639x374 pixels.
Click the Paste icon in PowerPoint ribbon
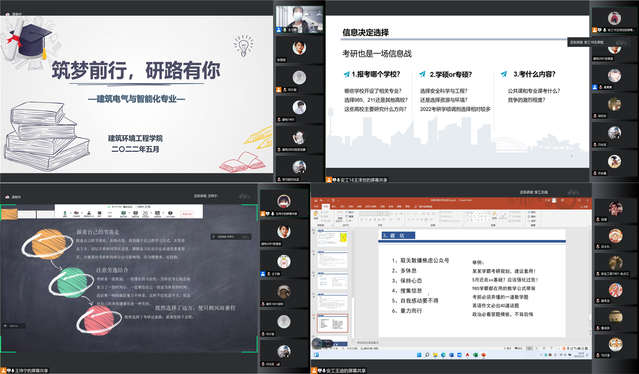point(316,215)
